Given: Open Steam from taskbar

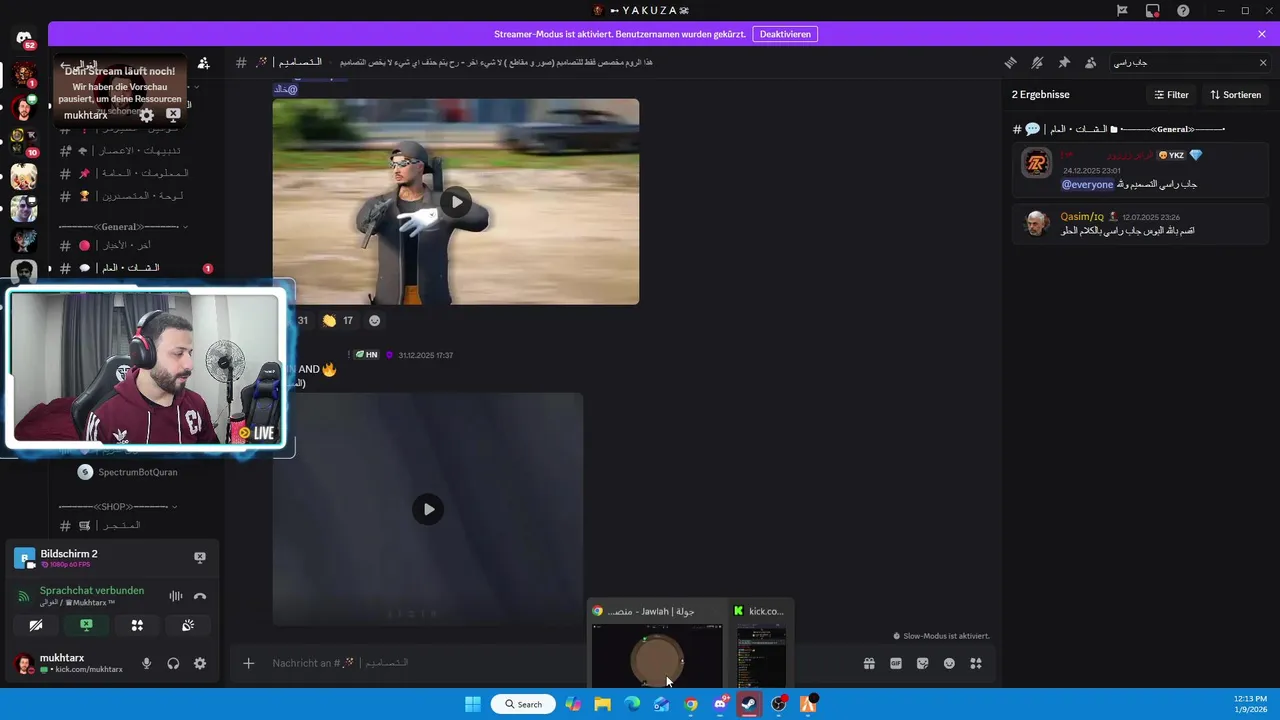Looking at the screenshot, I should [748, 704].
